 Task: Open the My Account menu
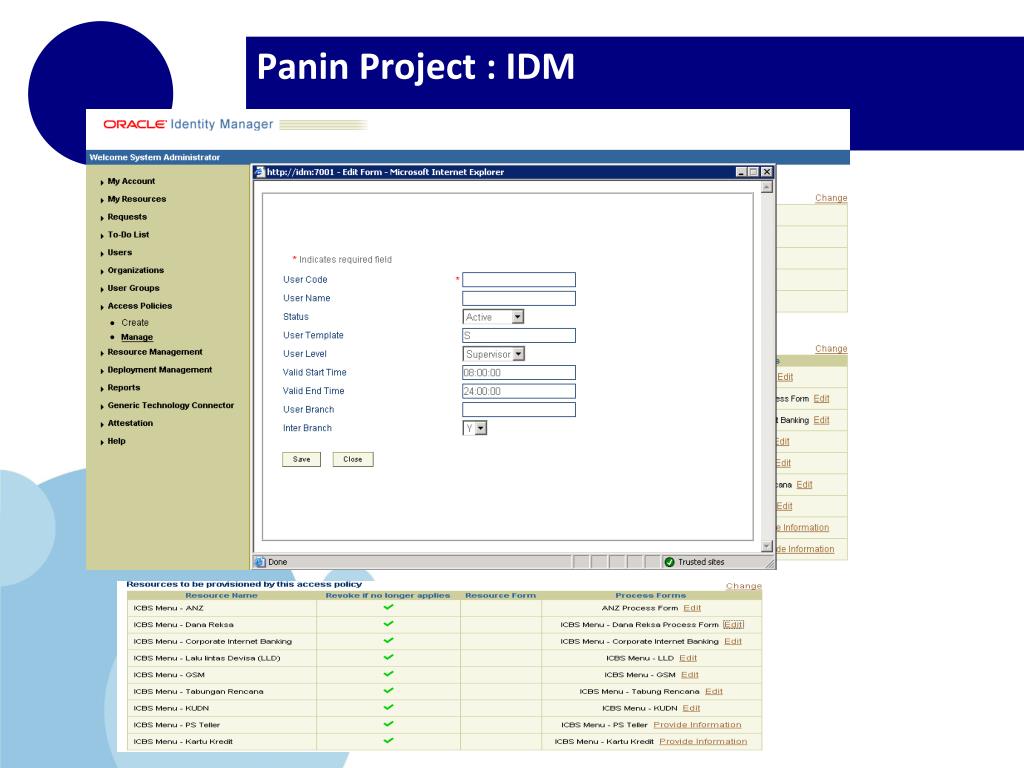pos(131,182)
